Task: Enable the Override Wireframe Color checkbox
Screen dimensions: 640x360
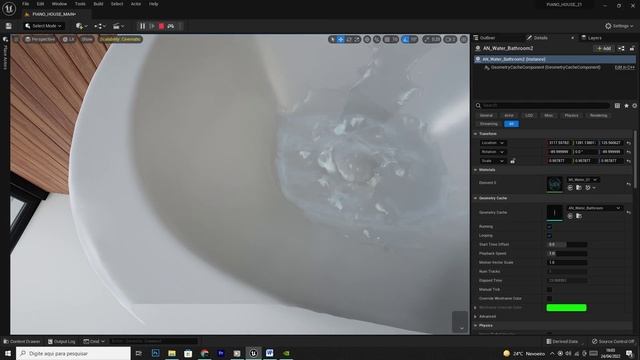Action: click(549, 298)
